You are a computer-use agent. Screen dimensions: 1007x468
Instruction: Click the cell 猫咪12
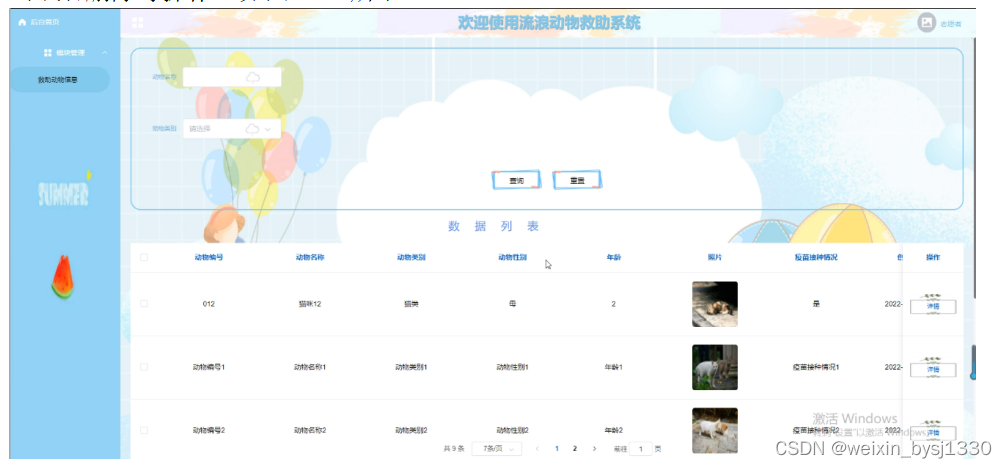coord(310,304)
